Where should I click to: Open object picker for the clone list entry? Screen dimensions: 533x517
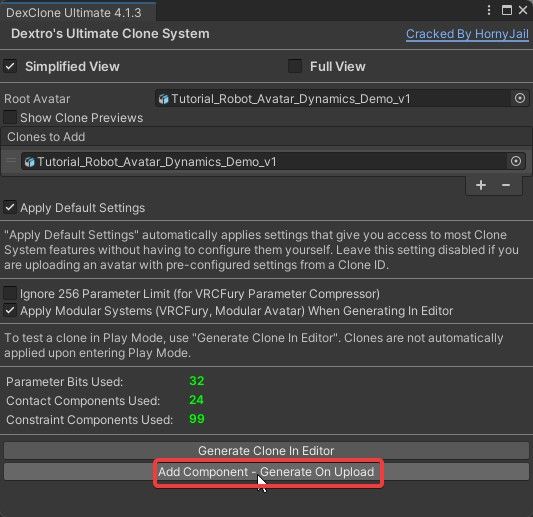pos(516,161)
